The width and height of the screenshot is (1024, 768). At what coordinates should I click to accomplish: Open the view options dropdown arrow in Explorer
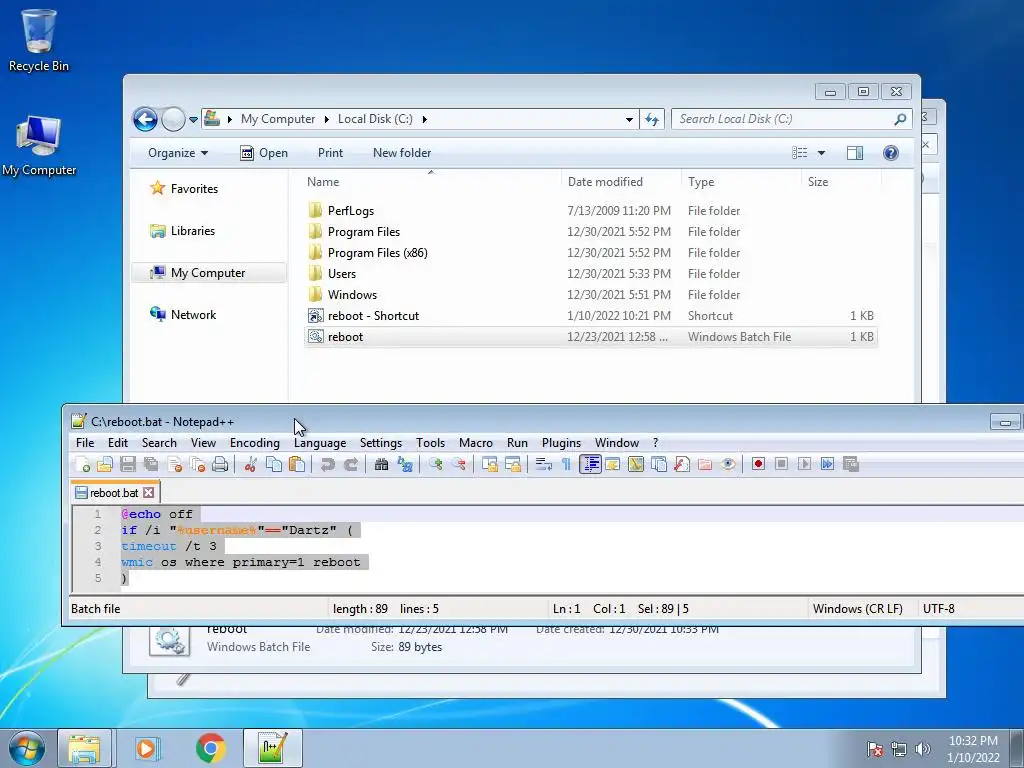(822, 153)
